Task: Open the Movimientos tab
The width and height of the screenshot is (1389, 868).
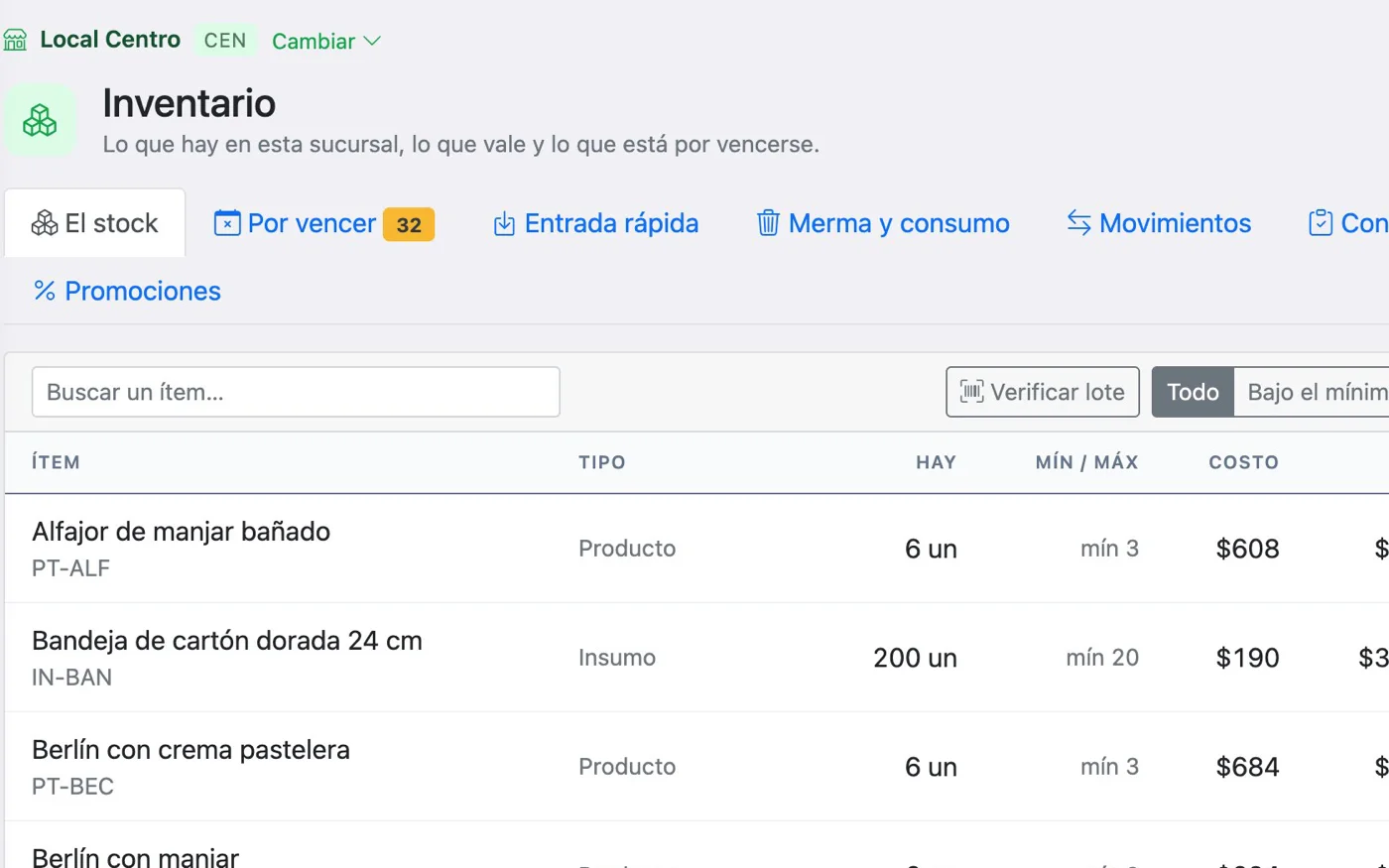Action: click(x=1159, y=223)
